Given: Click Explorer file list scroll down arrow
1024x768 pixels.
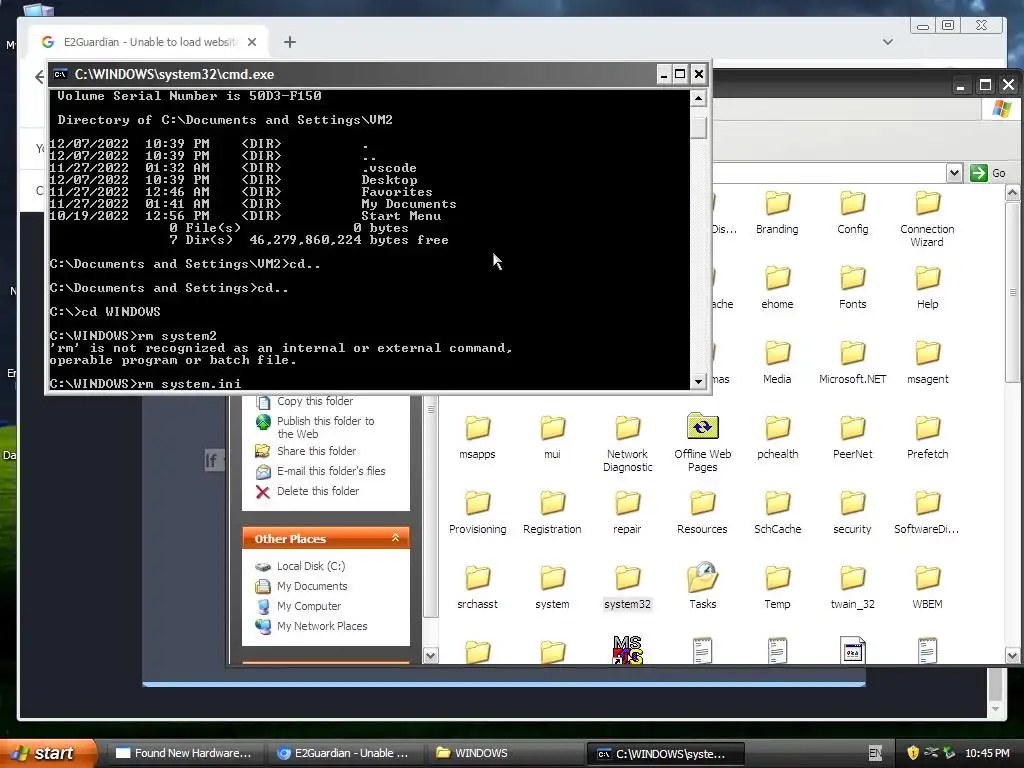Looking at the screenshot, I should click(x=1012, y=656).
